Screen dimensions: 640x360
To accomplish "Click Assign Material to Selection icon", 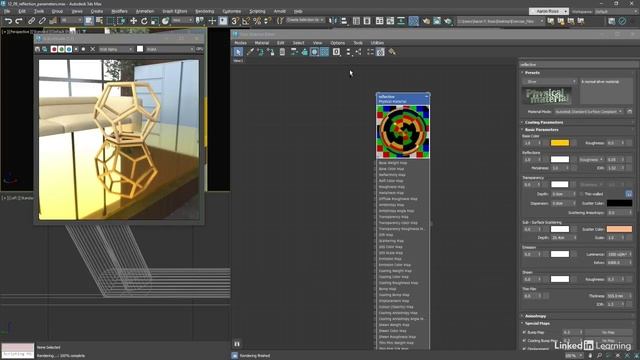I will tap(271, 52).
